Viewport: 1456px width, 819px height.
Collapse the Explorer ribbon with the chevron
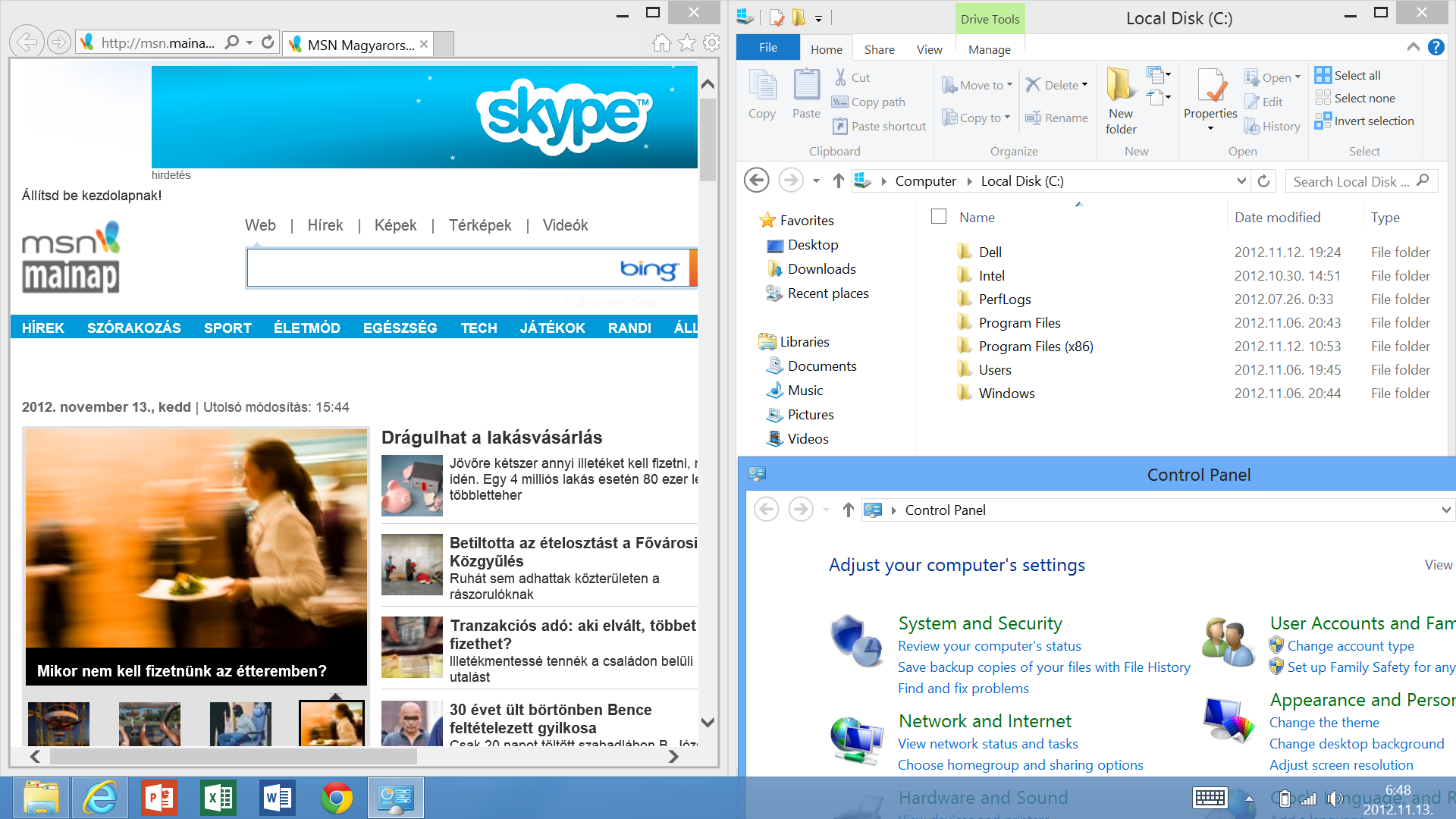pos(1413,47)
